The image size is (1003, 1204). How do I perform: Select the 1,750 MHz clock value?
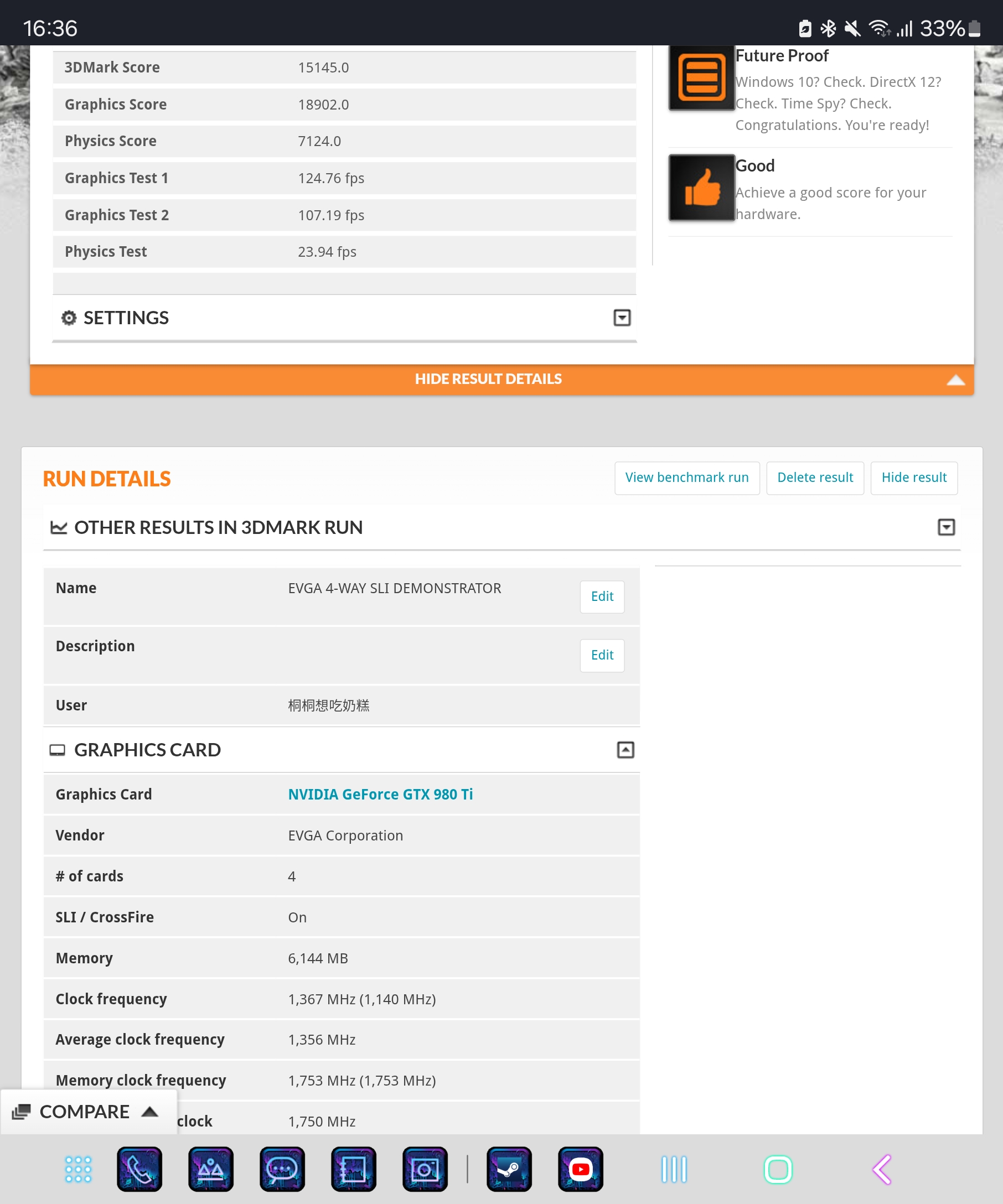point(322,1122)
